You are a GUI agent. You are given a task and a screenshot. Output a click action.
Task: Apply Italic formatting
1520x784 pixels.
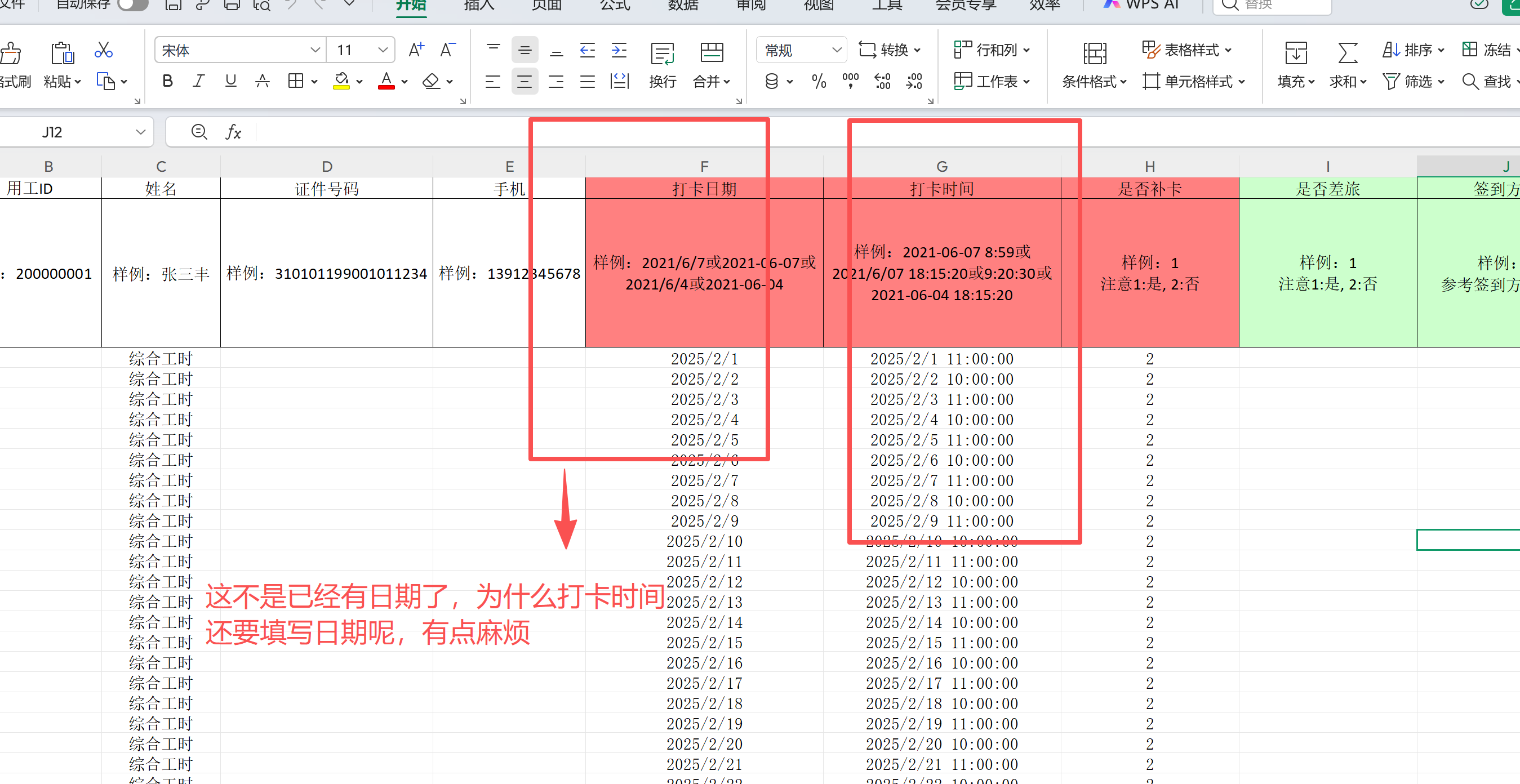point(199,81)
